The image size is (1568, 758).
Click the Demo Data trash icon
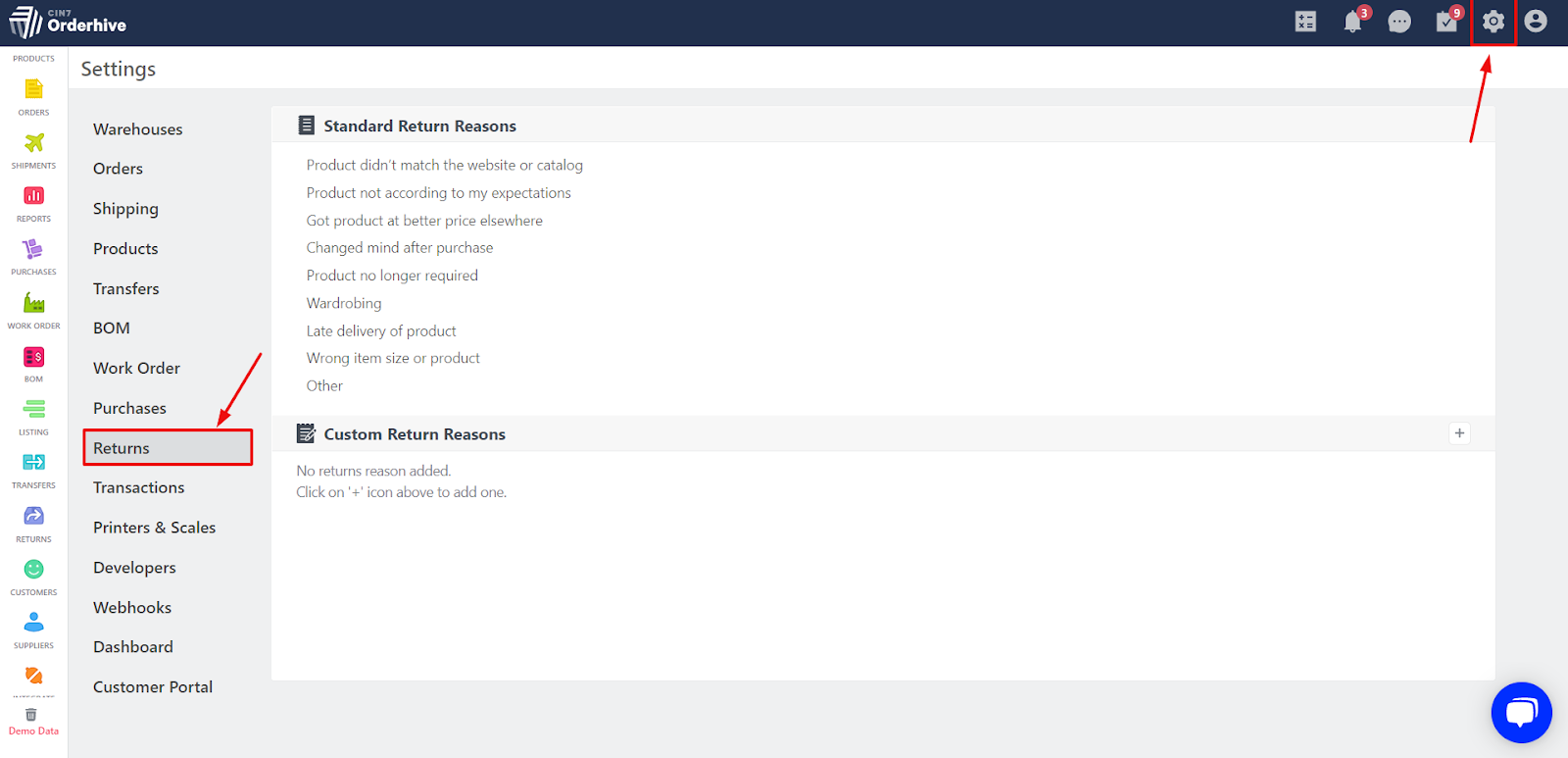(x=31, y=715)
